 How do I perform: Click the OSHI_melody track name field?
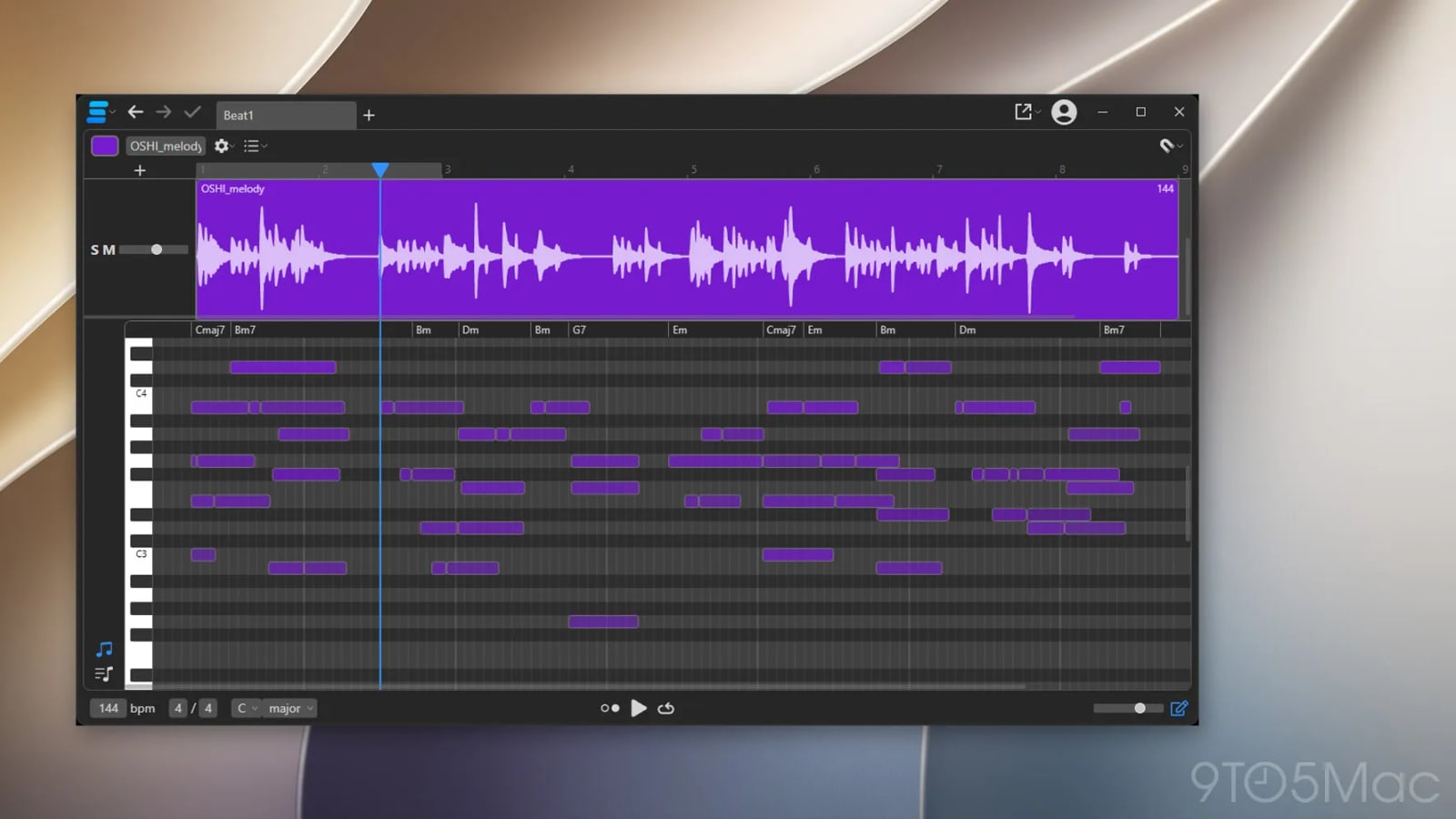pyautogui.click(x=166, y=146)
